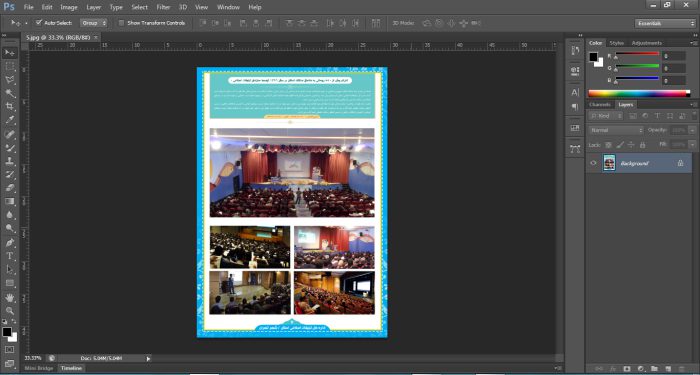Select the Hand tool
Screen dimensions: 700x375
coord(10,297)
